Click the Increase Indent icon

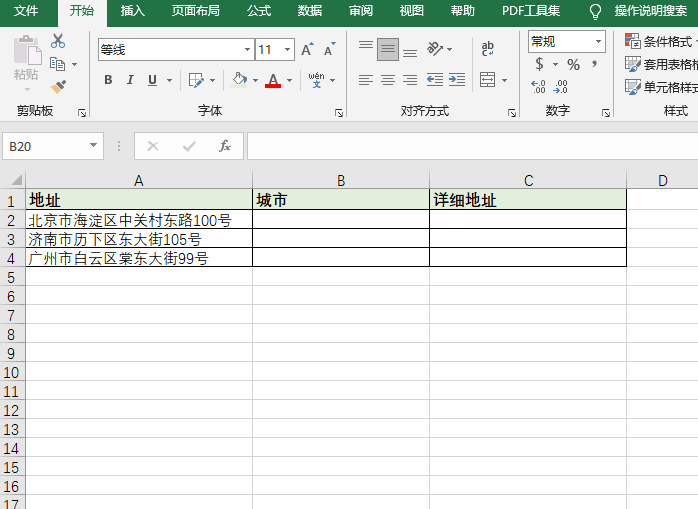click(x=457, y=80)
